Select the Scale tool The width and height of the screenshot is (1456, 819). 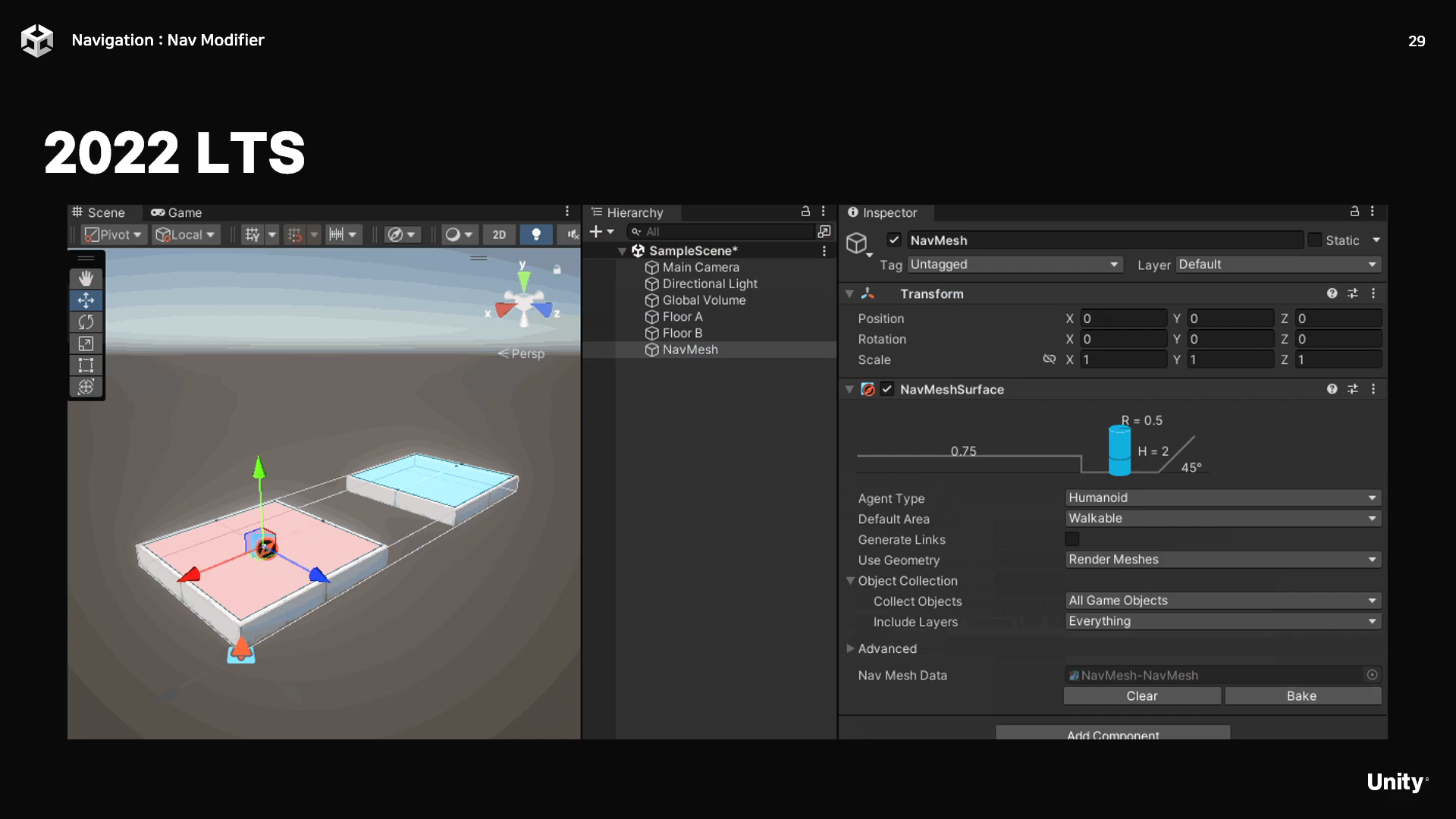tap(86, 344)
